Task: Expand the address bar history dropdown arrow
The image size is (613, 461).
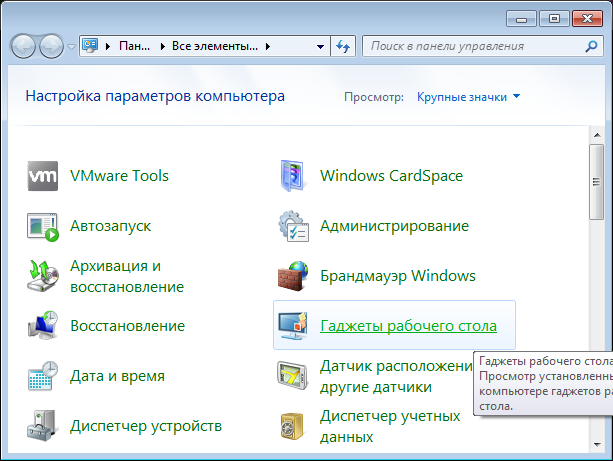Action: pyautogui.click(x=320, y=47)
